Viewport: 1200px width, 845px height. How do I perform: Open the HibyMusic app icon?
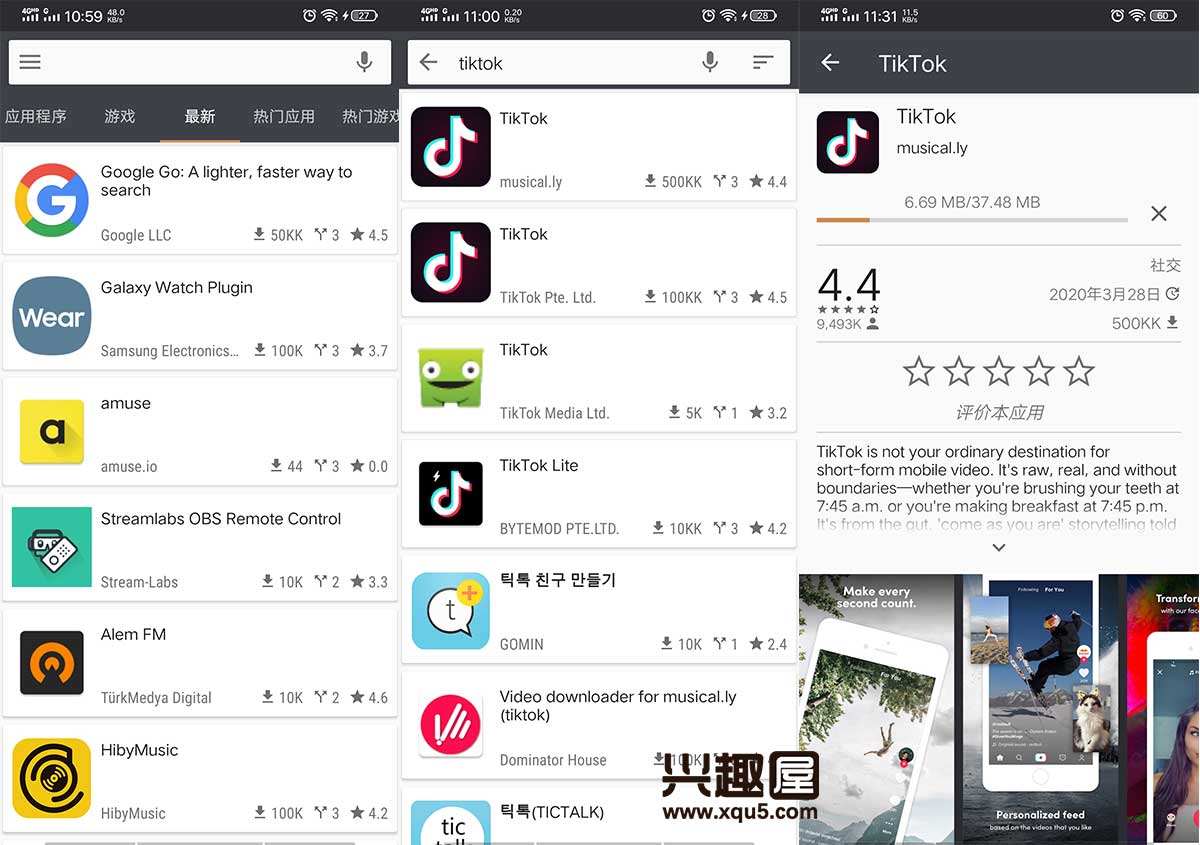tap(52, 778)
